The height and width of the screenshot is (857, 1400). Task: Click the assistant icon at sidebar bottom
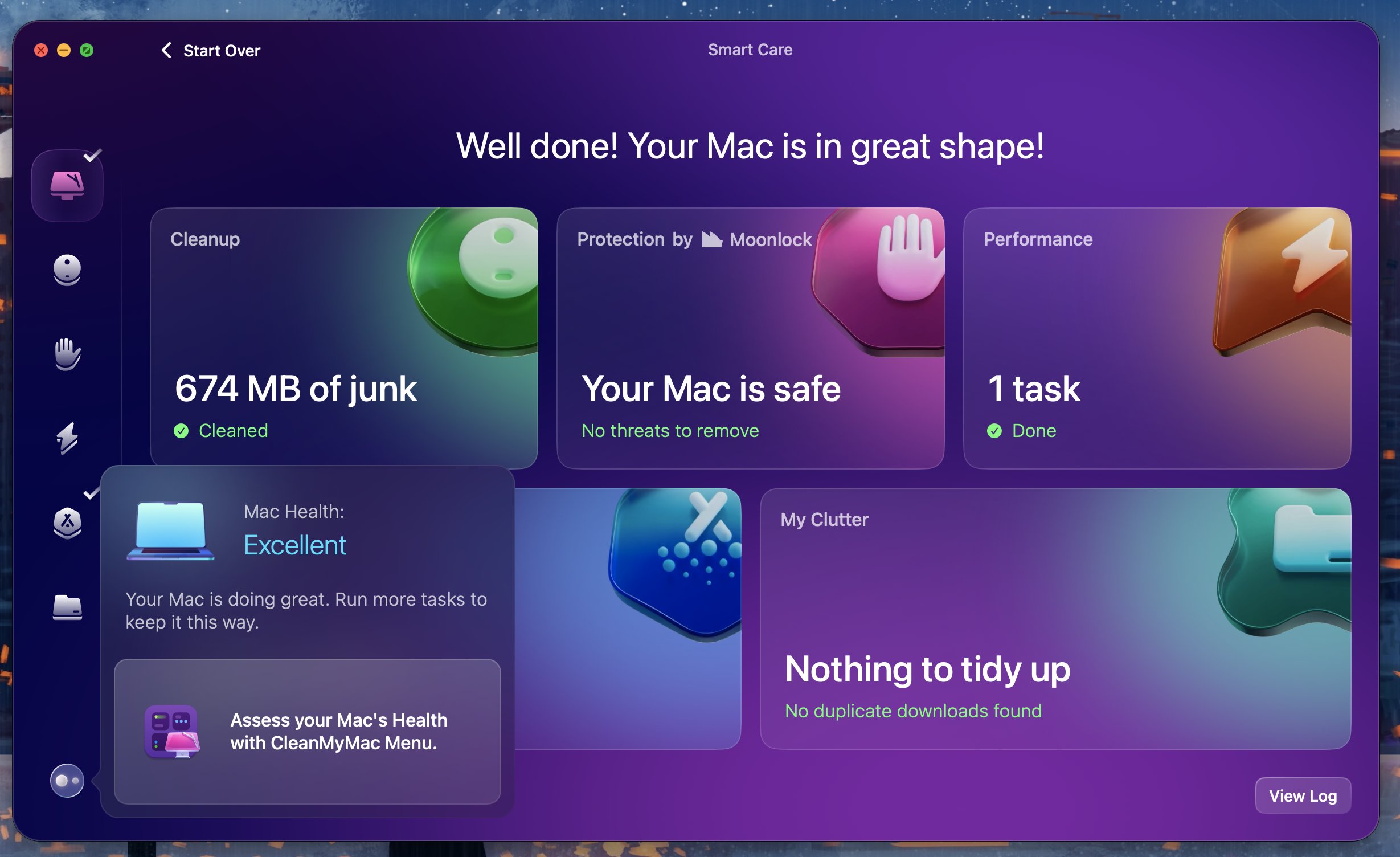coord(67,781)
